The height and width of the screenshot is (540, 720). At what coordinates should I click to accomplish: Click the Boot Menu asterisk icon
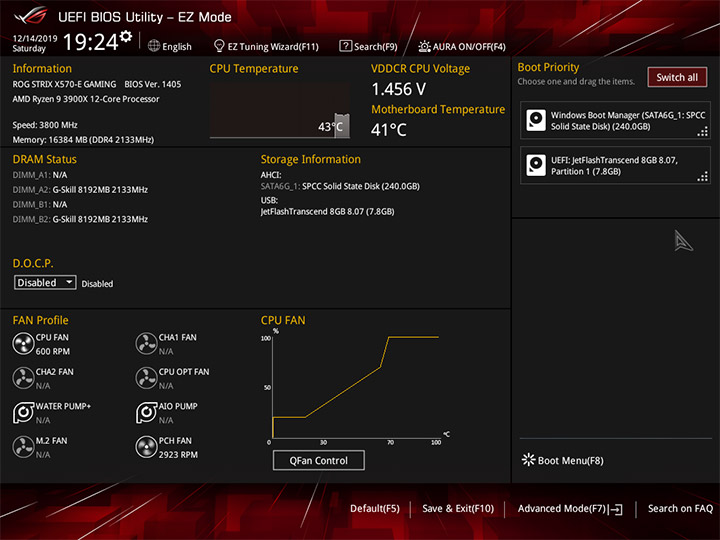point(529,460)
